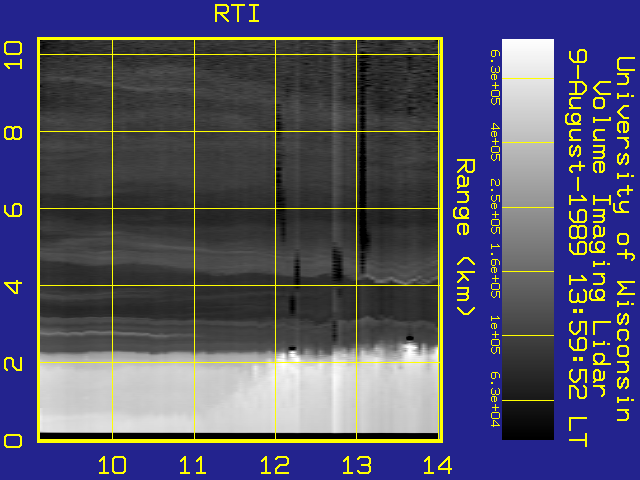The image size is (640, 480).
Task: Click the 10 label on range axis
Action: click(x=13, y=55)
